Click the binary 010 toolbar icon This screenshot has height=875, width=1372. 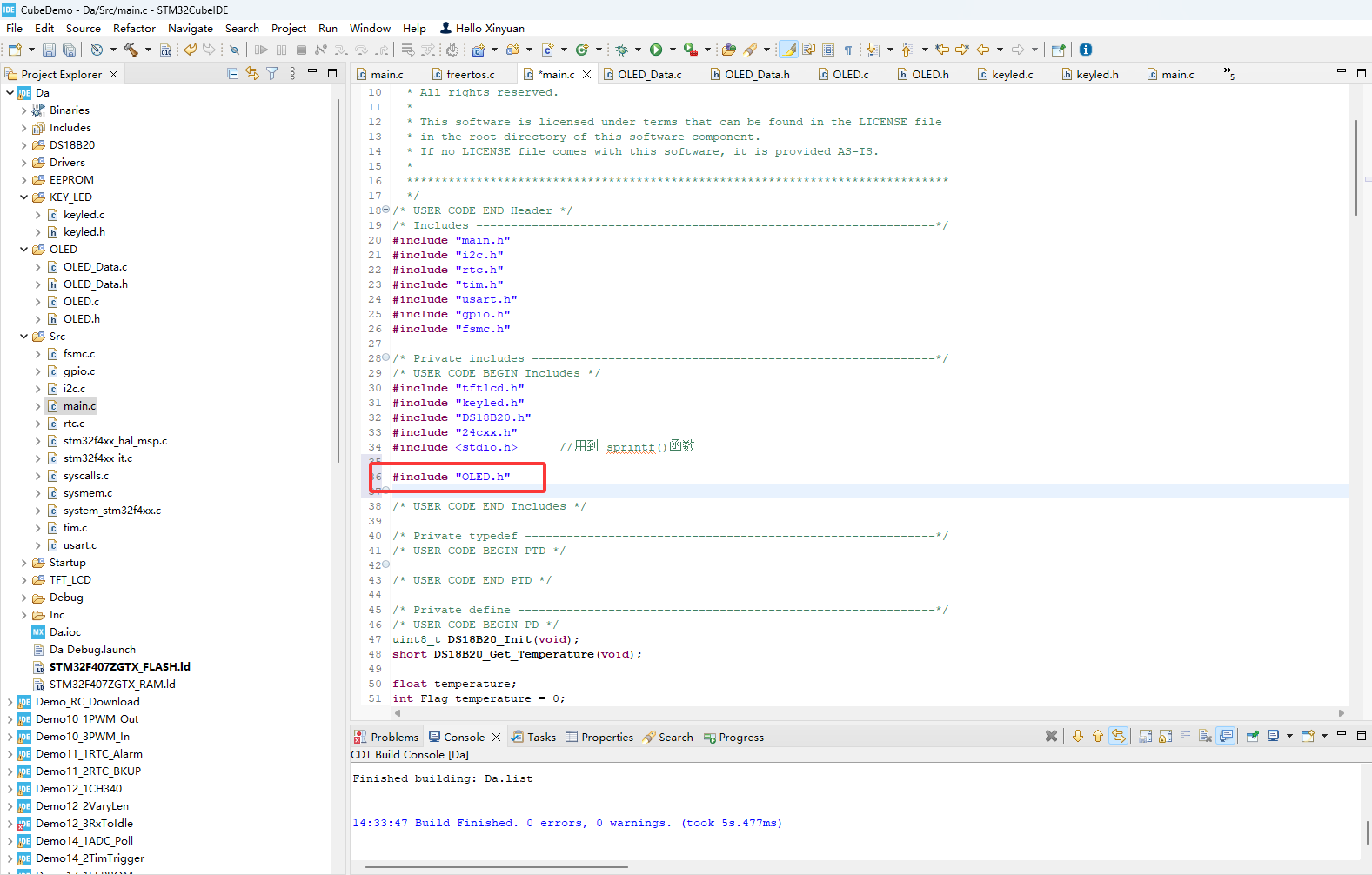165,50
